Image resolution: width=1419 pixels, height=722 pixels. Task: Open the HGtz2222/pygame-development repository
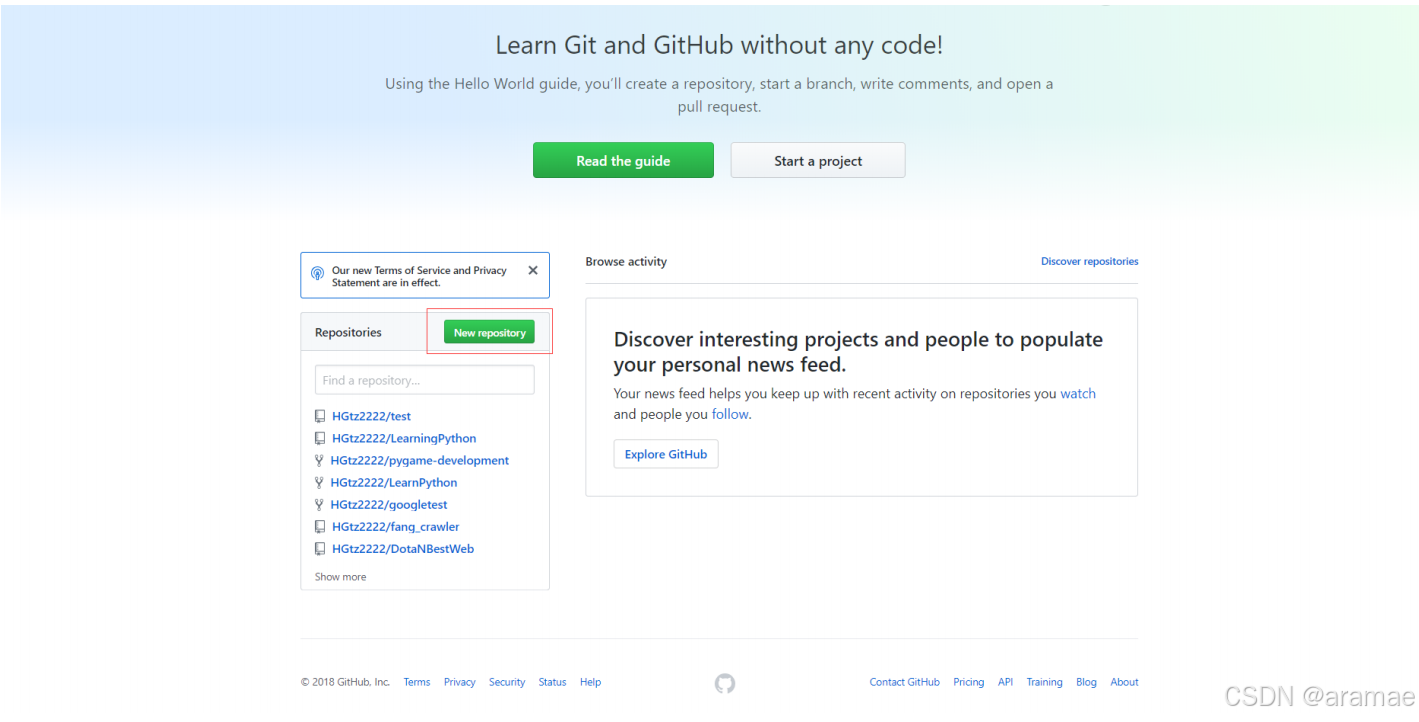tap(420, 461)
